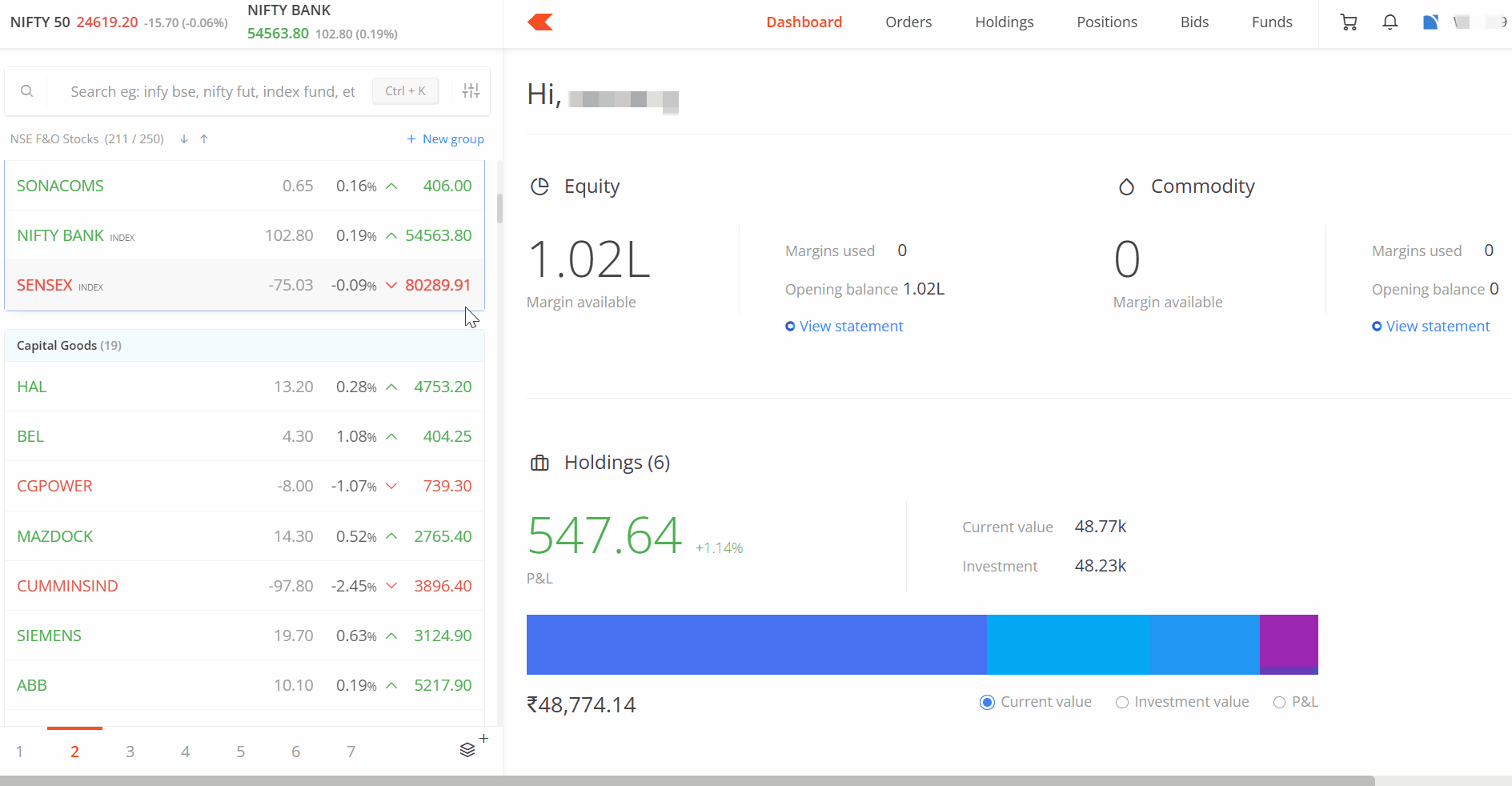1512x786 pixels.
Task: Click the purple segment of holdings bar
Action: point(1288,641)
